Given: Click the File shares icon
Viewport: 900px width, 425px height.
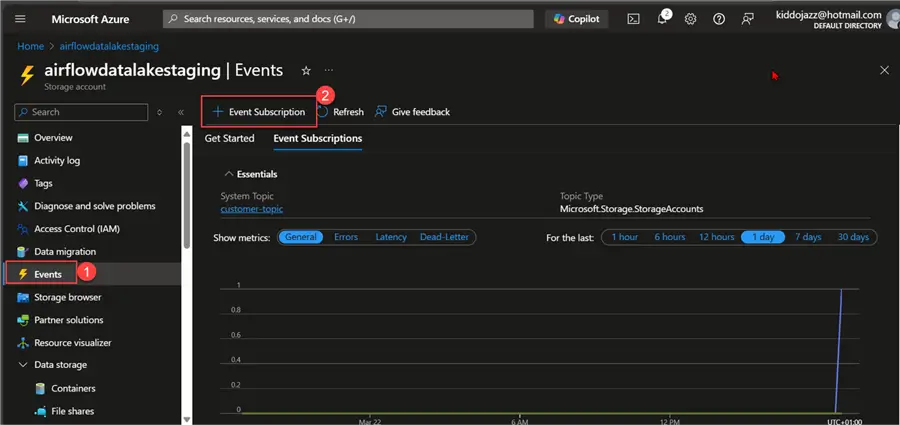Looking at the screenshot, I should 40,411.
